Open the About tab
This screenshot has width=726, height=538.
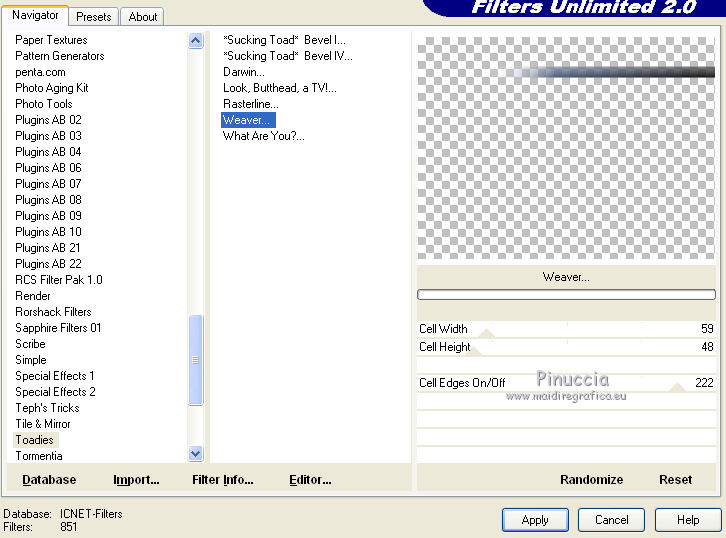143,17
